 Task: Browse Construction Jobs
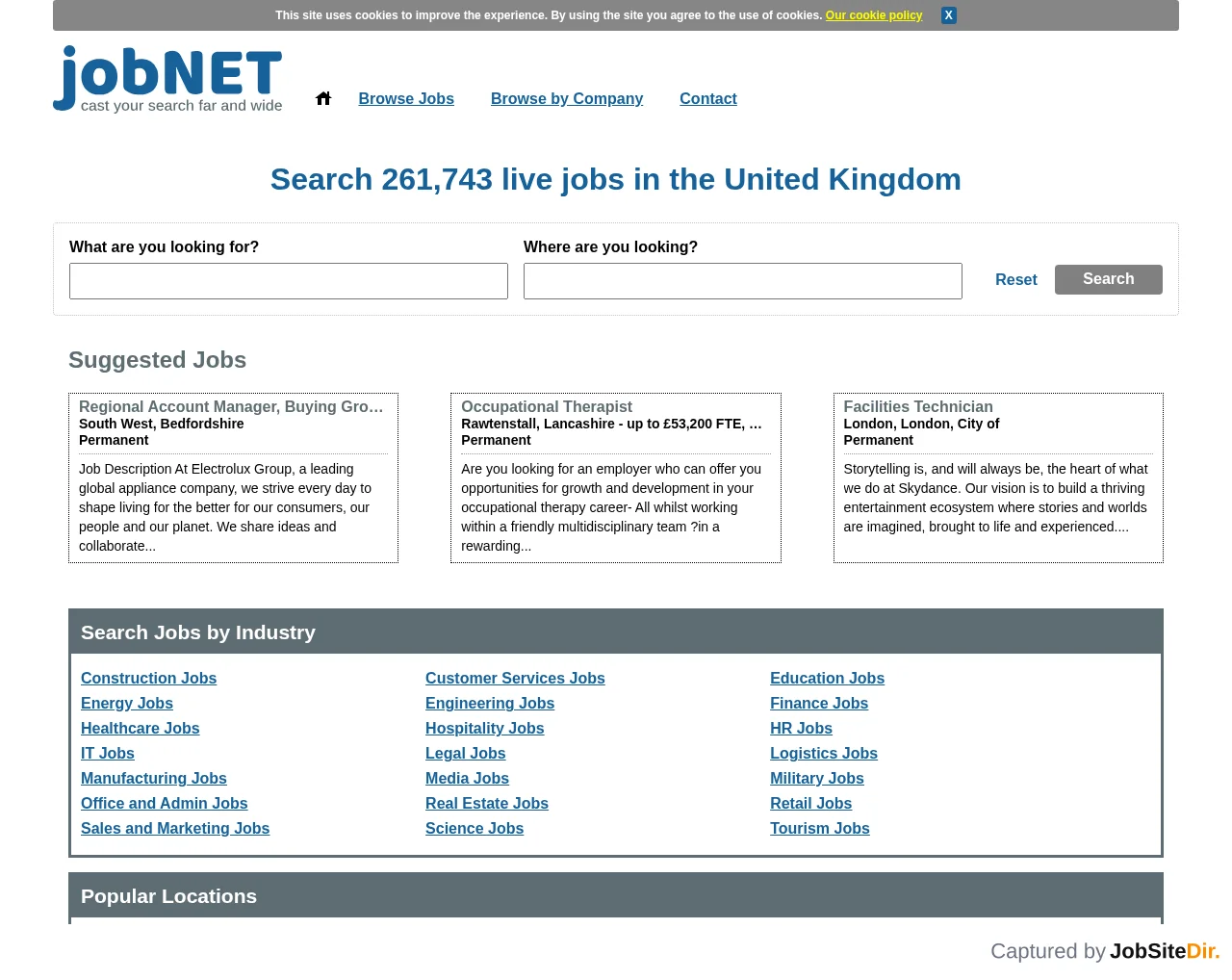click(x=149, y=678)
